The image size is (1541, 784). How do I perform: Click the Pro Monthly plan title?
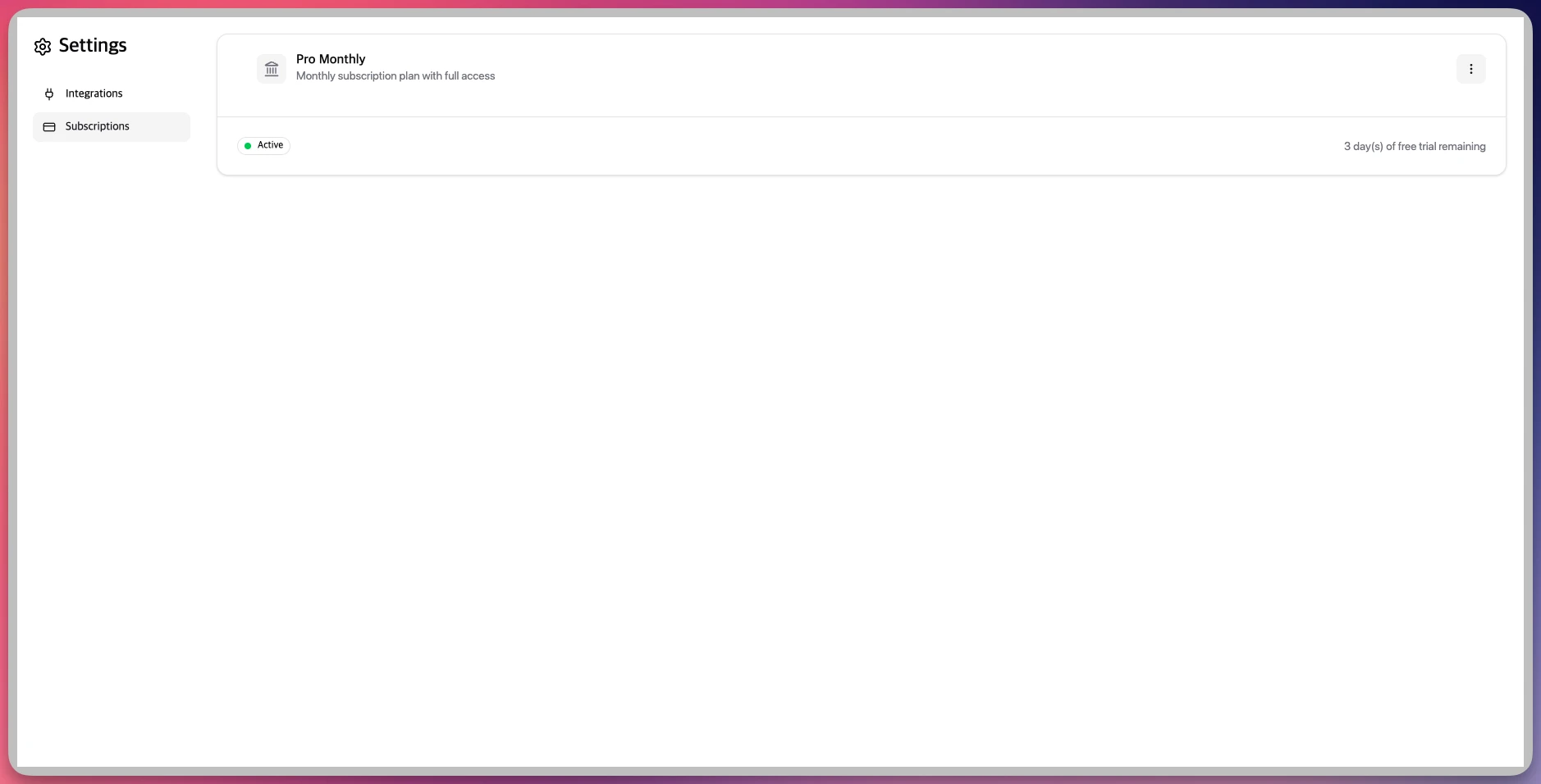click(331, 59)
